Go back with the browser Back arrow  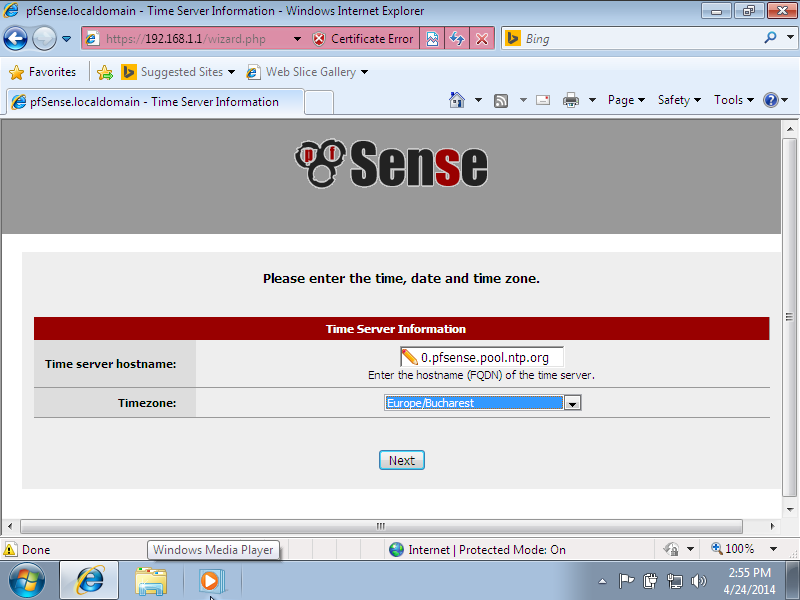click(x=15, y=39)
